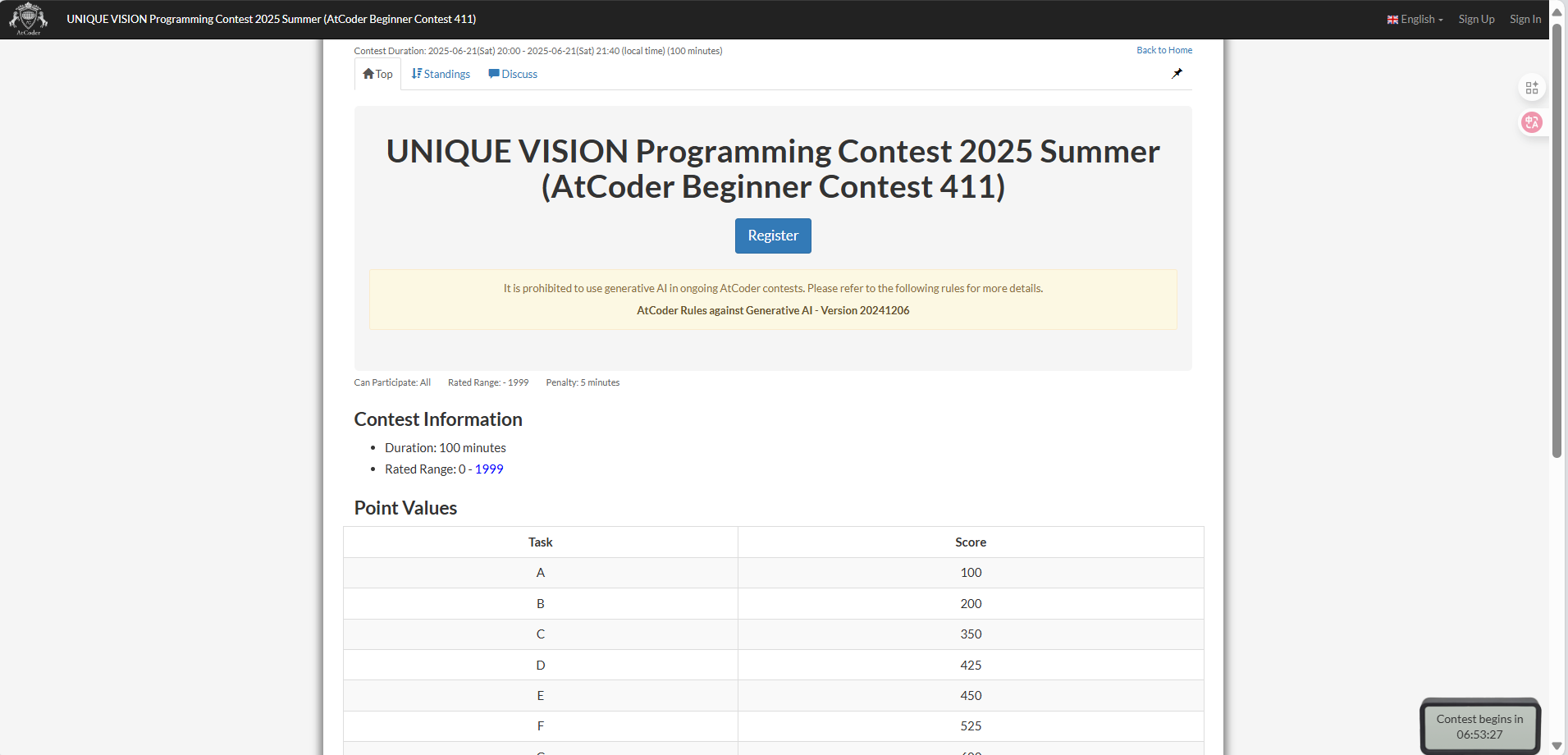Open the grid widget icon at right edge
Screen dimensions: 1568x755
[1532, 88]
